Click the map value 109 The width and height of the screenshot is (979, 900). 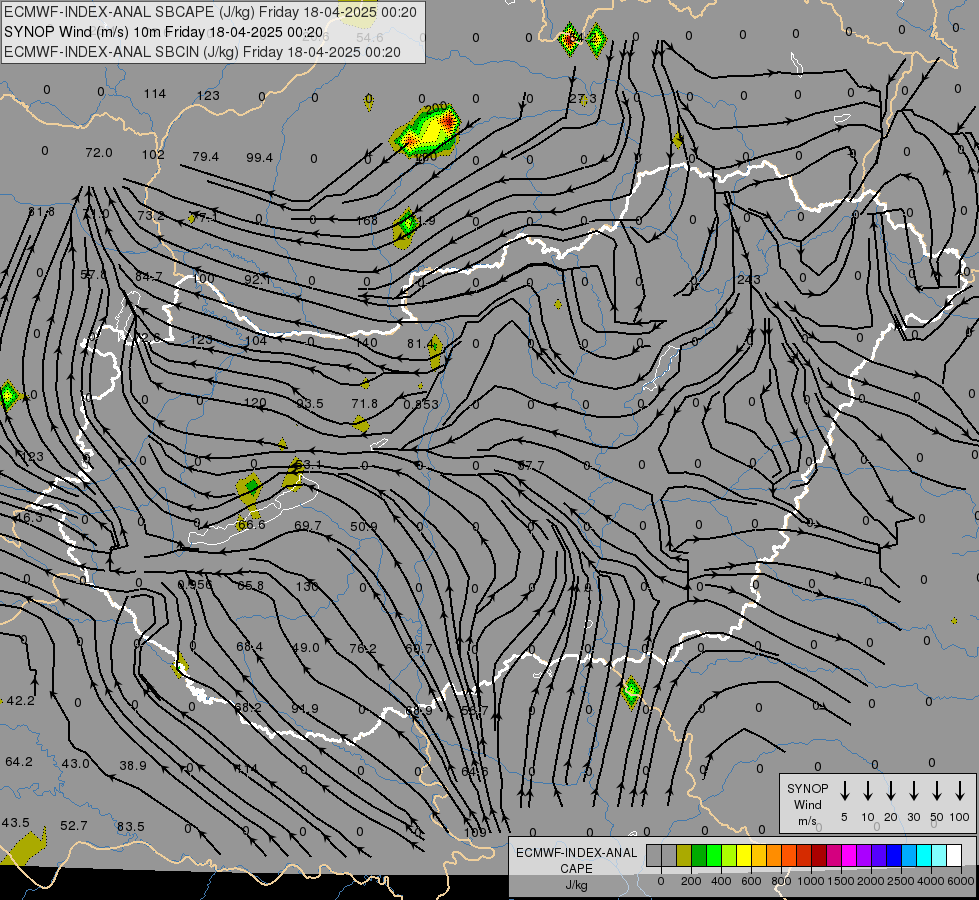(x=475, y=832)
